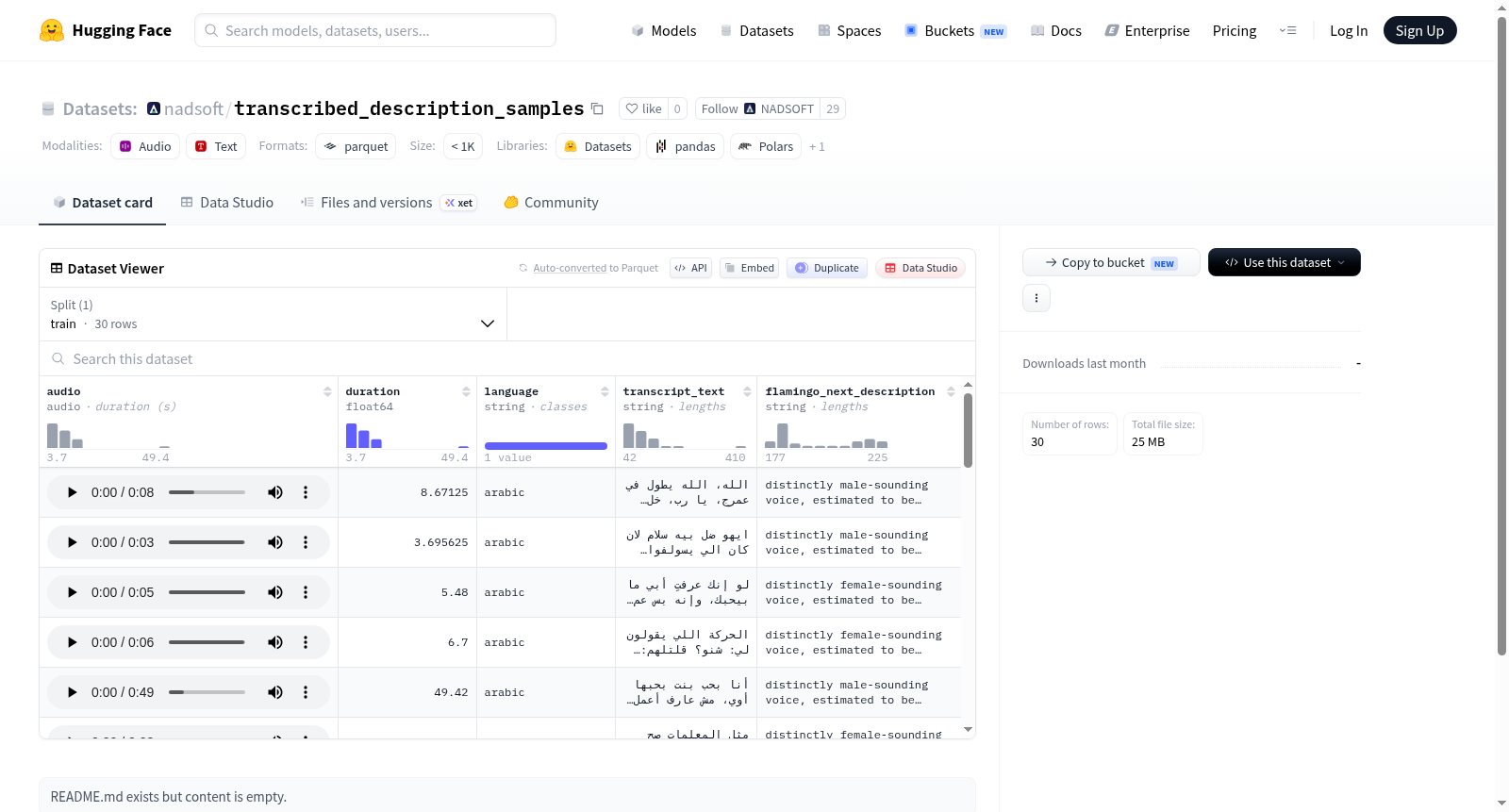Click the Hugging Face logo icon
This screenshot has width=1509, height=812.
pos(52,30)
